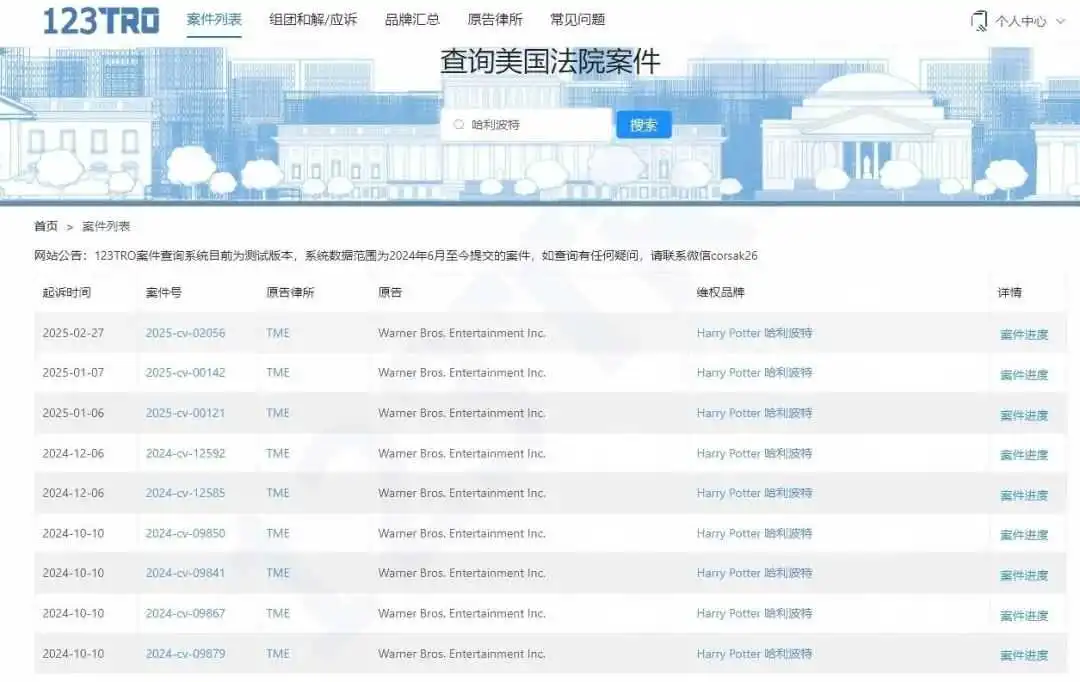
Task: Click date 2025-01-07 cell
Action: (x=73, y=373)
